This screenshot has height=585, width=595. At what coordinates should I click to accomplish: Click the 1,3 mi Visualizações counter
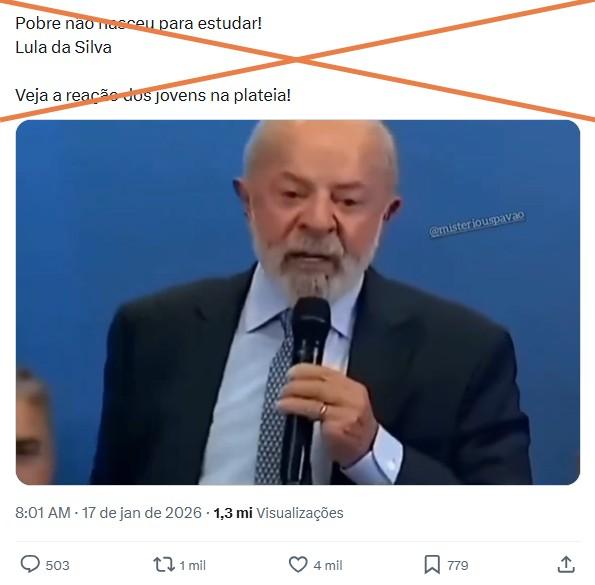click(x=279, y=513)
